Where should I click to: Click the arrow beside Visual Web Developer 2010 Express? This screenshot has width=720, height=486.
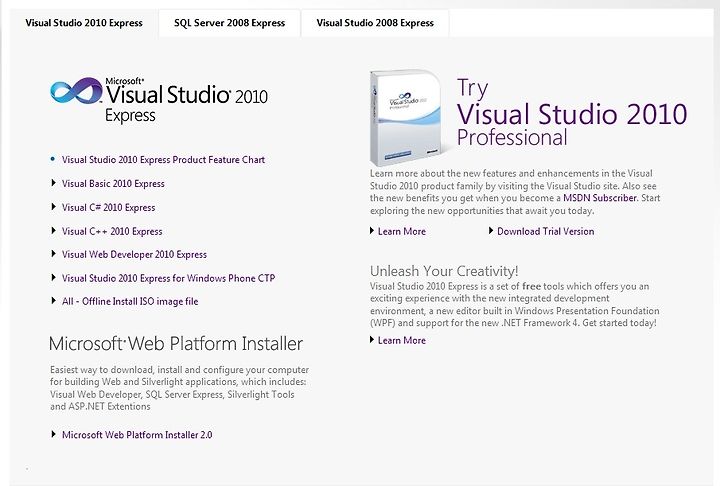click(x=53, y=254)
